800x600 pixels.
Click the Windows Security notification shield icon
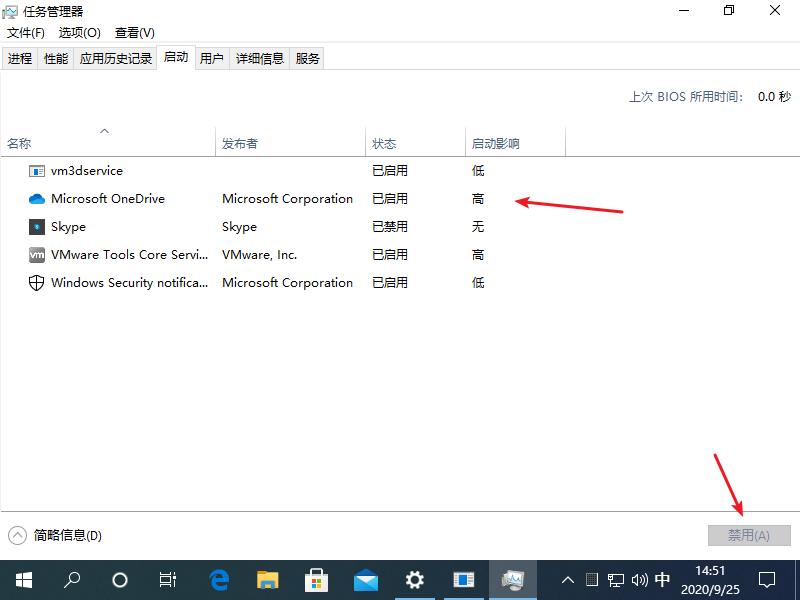coord(37,282)
